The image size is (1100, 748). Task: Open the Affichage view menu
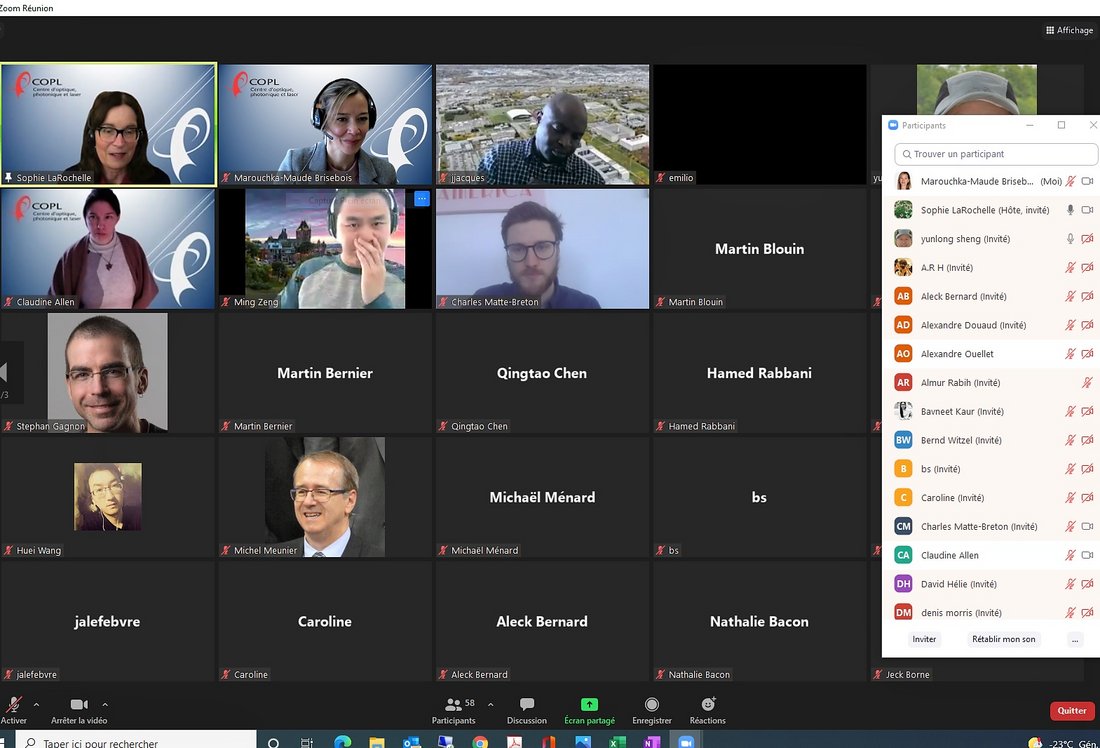pos(1069,30)
